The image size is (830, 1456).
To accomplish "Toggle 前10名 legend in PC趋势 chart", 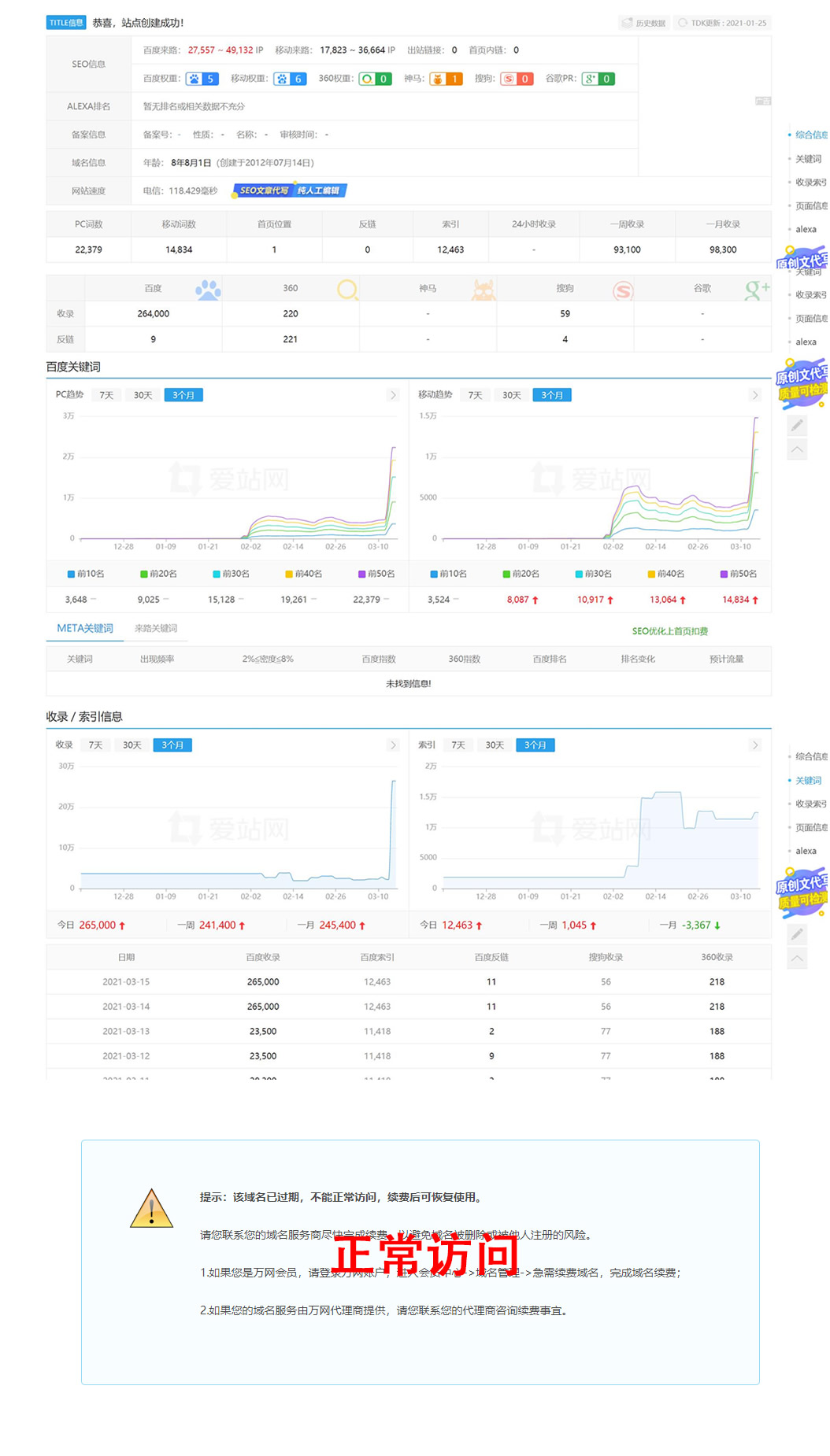I will pos(86,574).
